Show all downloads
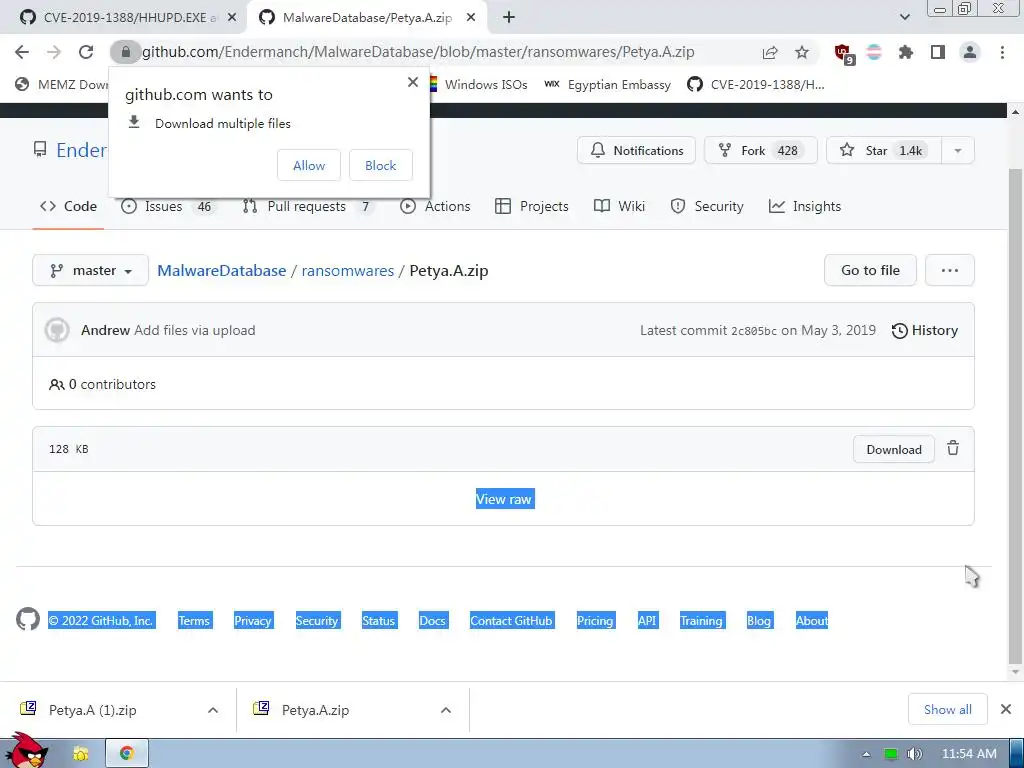The width and height of the screenshot is (1024, 768). pos(947,709)
